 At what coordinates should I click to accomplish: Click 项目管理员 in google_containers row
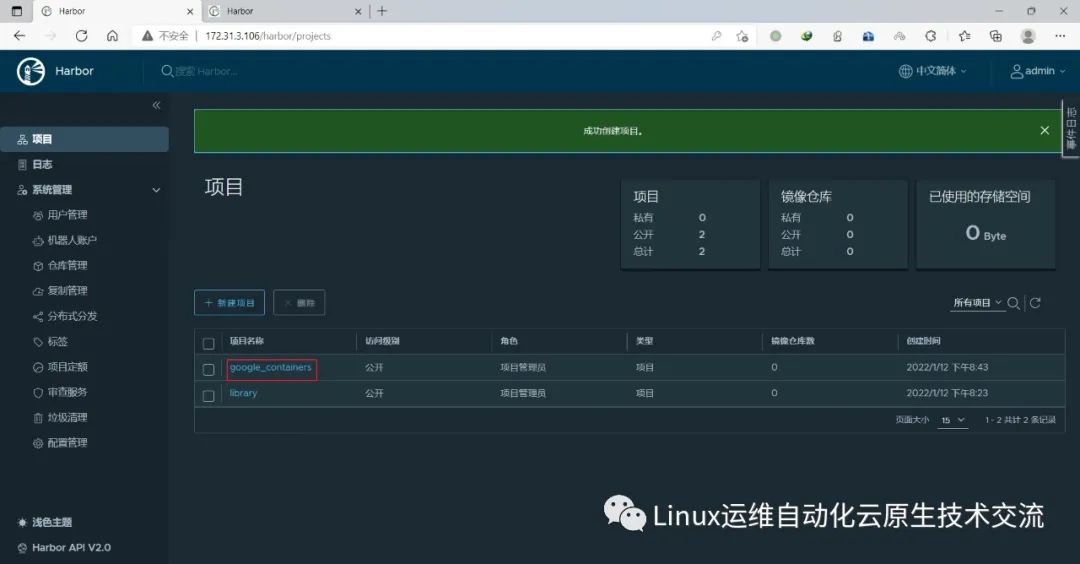point(523,368)
